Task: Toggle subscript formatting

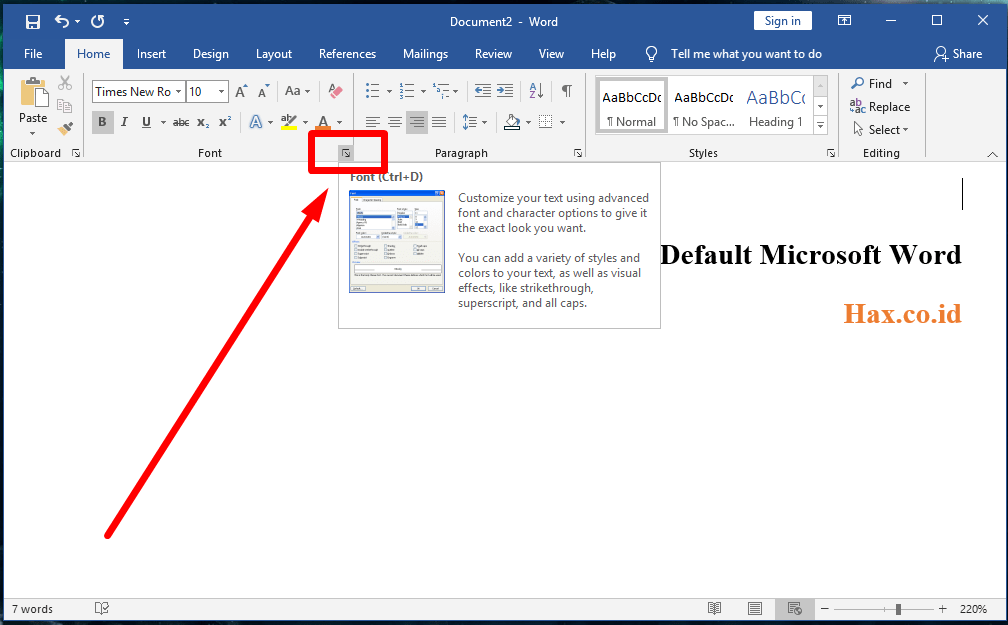Action: [x=202, y=122]
